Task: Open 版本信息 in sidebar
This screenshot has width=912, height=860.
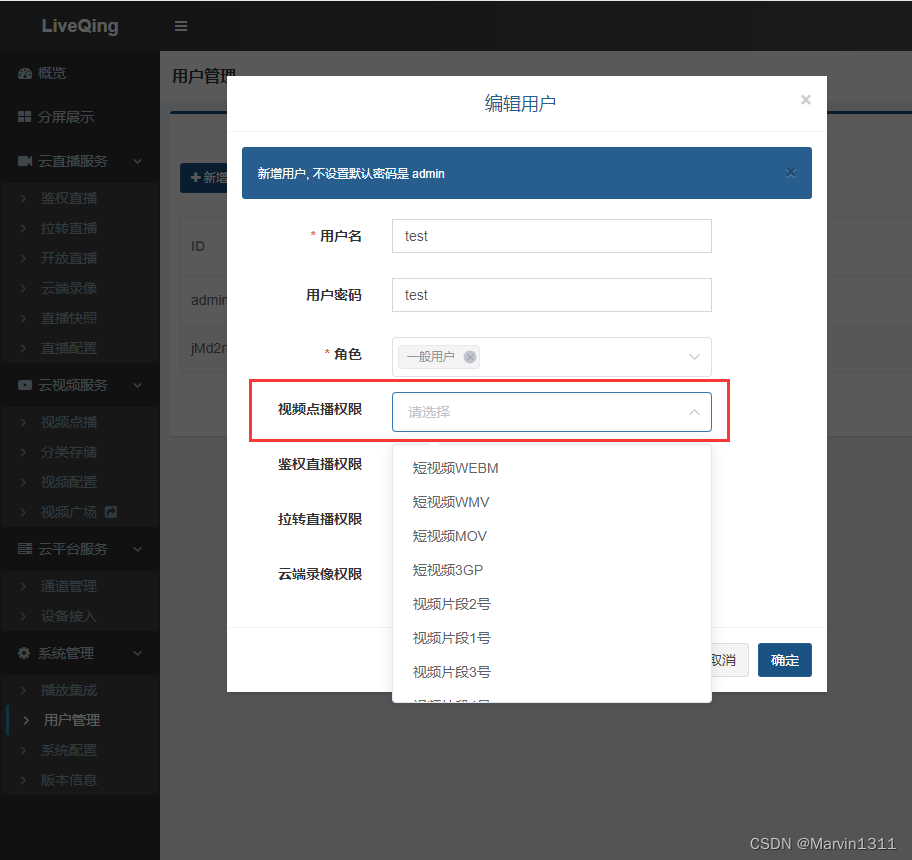Action: 69,780
